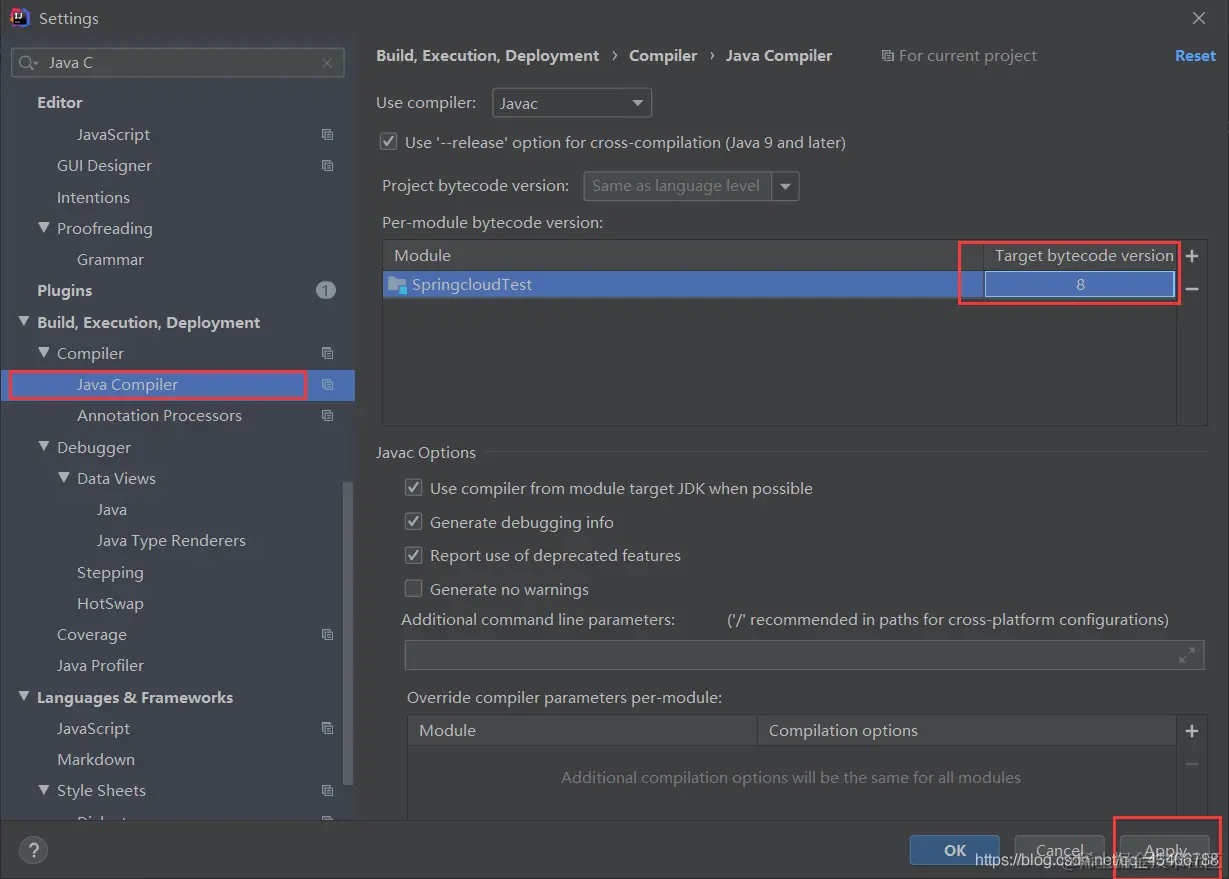This screenshot has height=879, width=1229.
Task: Clear the settings search field
Action: point(327,63)
